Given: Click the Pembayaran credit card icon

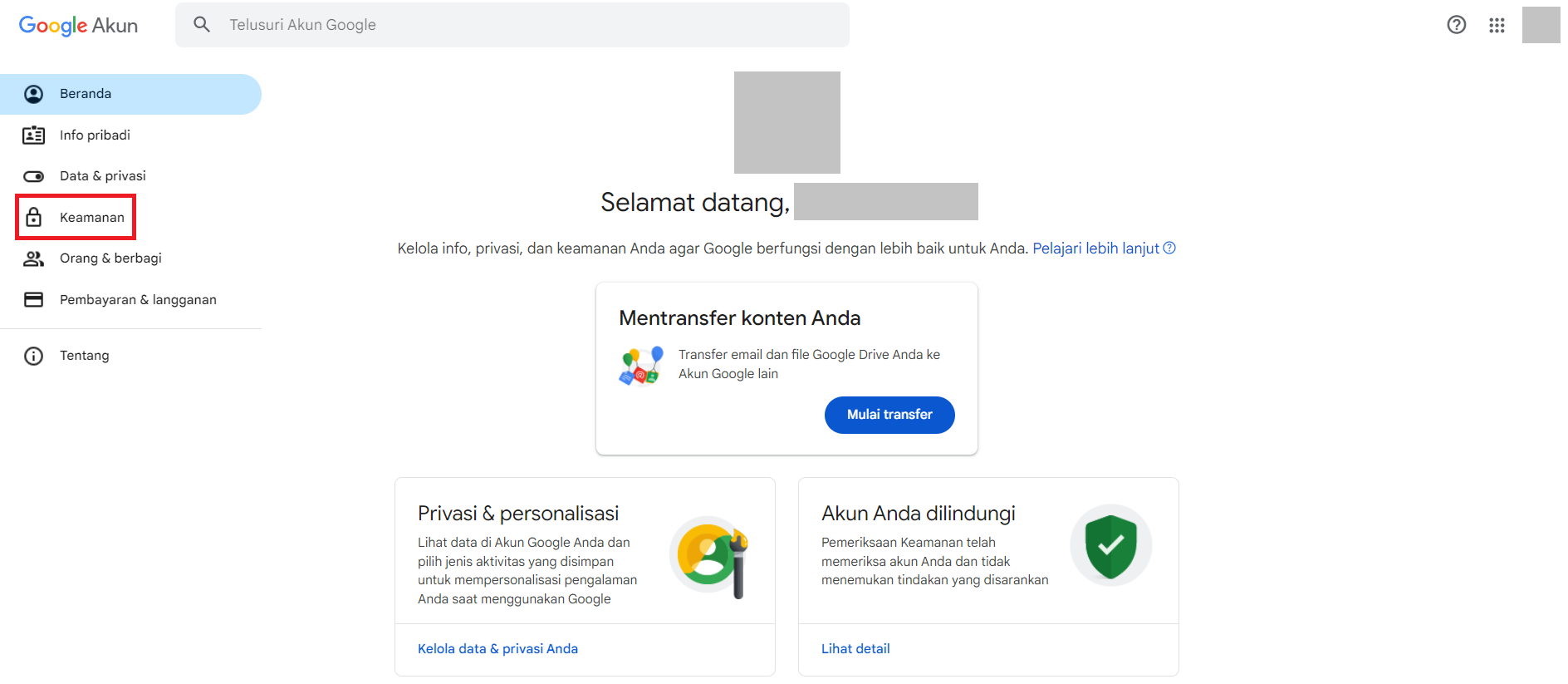Looking at the screenshot, I should click(33, 300).
